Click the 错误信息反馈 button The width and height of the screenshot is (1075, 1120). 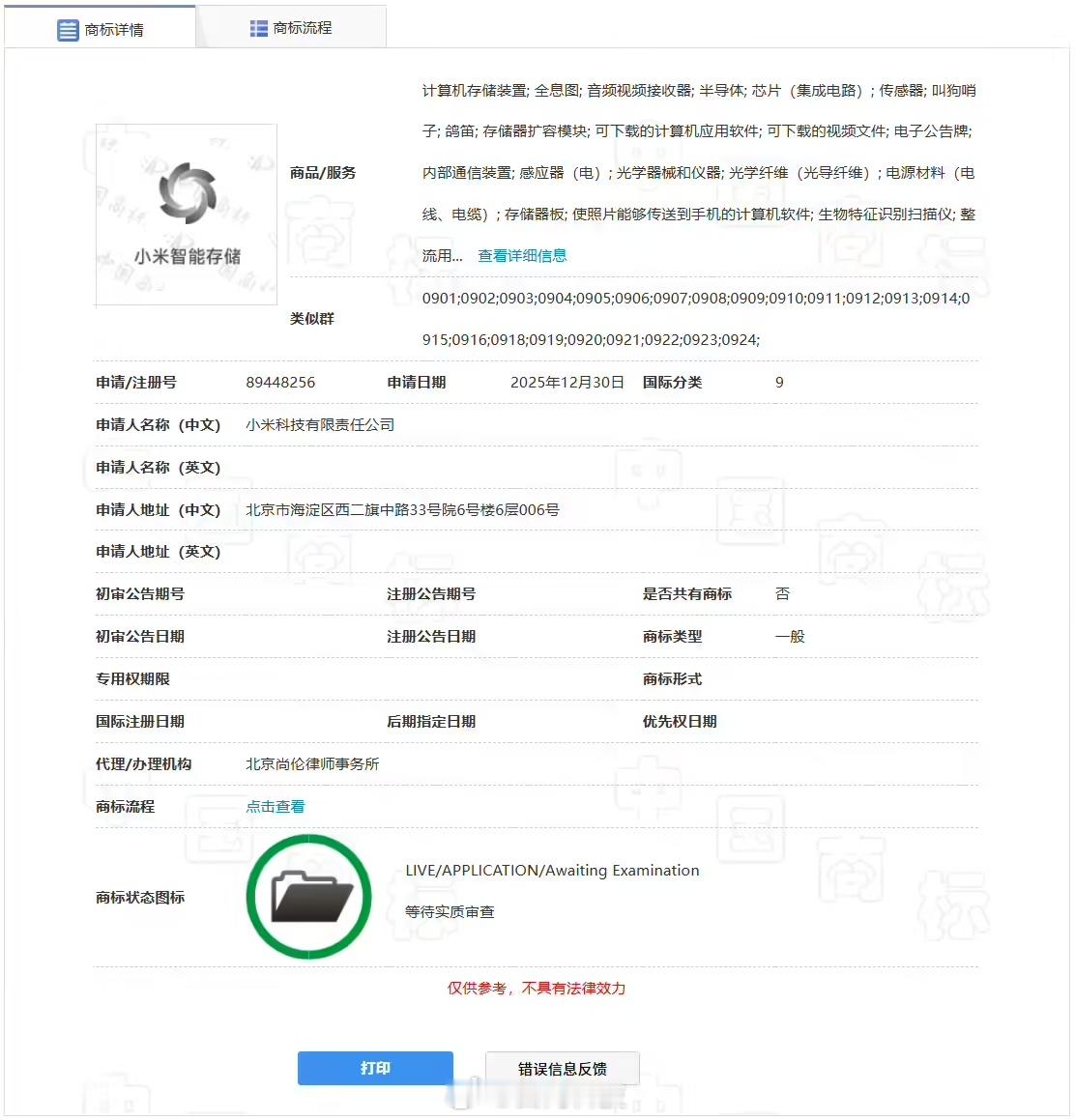562,1068
